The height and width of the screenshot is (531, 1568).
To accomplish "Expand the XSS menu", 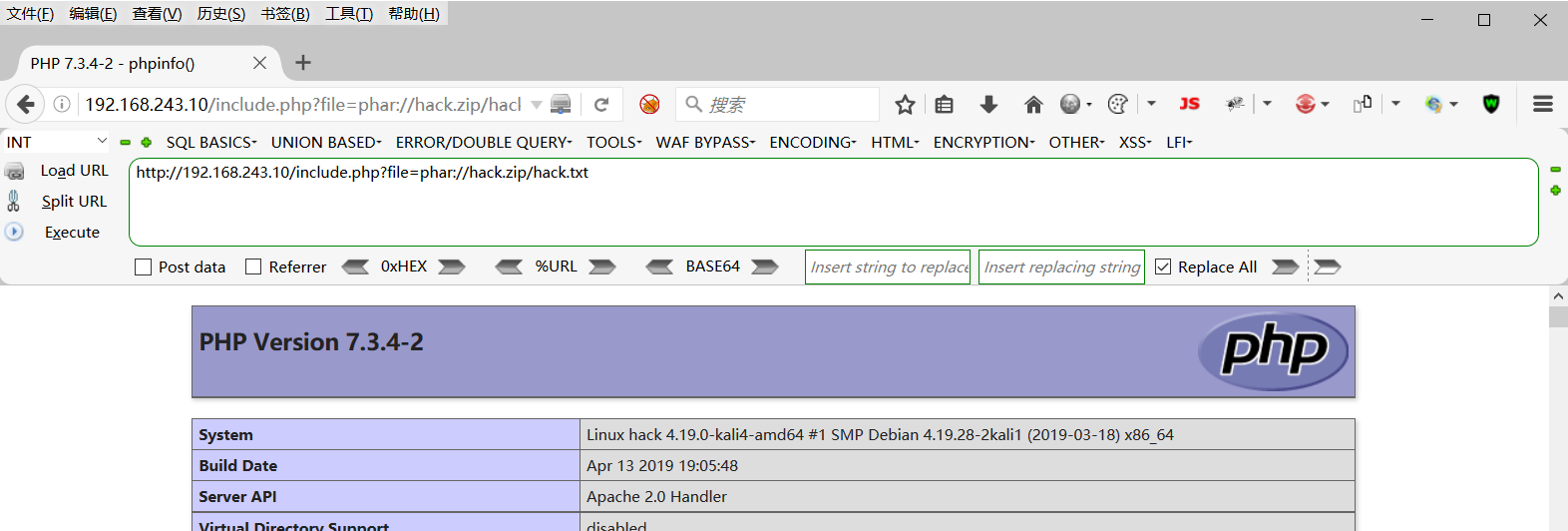I will point(1136,142).
